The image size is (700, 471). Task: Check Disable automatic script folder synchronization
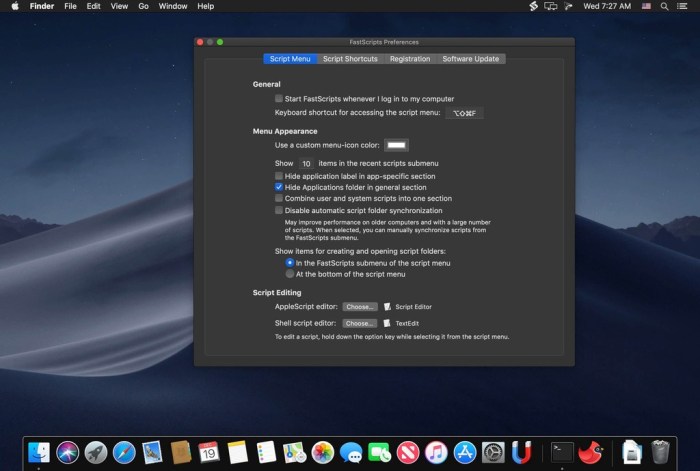click(279, 211)
